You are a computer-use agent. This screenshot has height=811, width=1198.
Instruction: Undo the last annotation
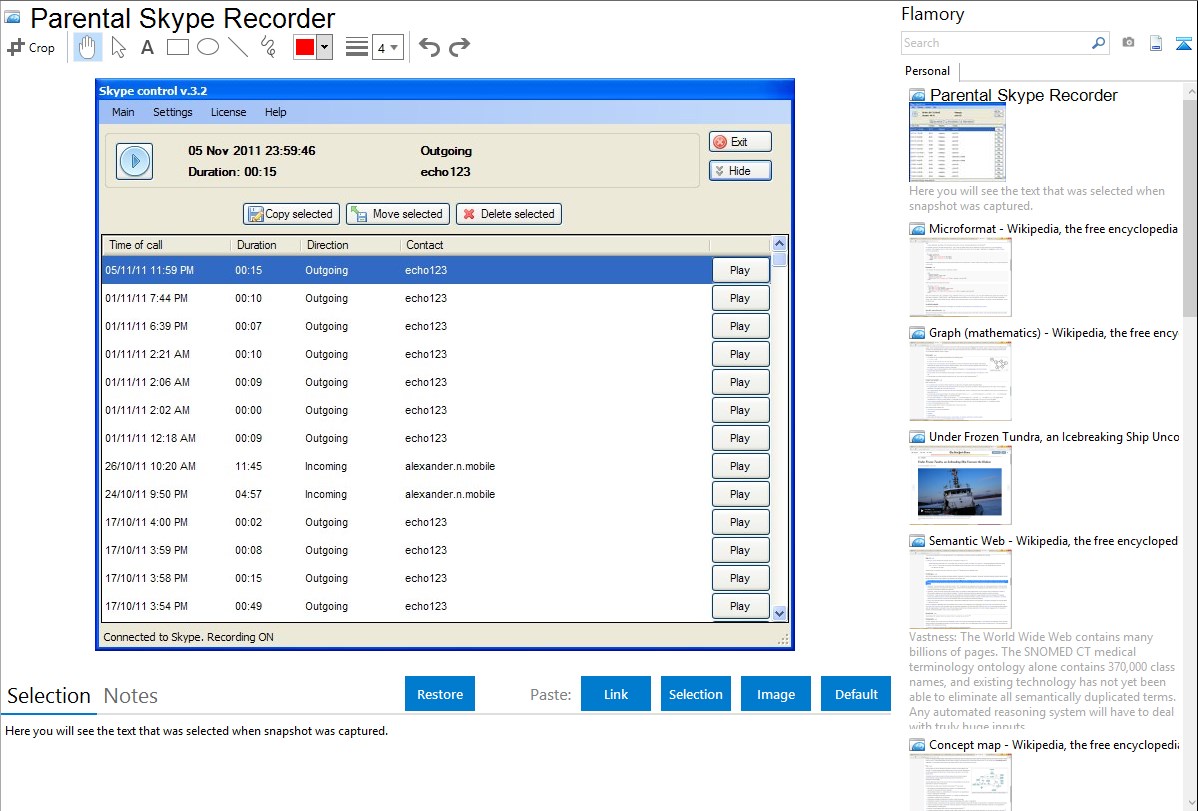[429, 47]
